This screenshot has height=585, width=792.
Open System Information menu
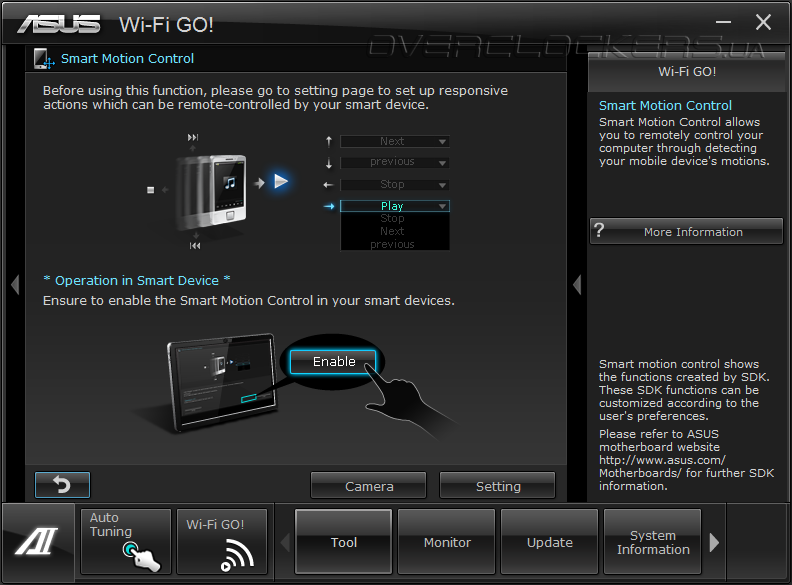tap(653, 542)
